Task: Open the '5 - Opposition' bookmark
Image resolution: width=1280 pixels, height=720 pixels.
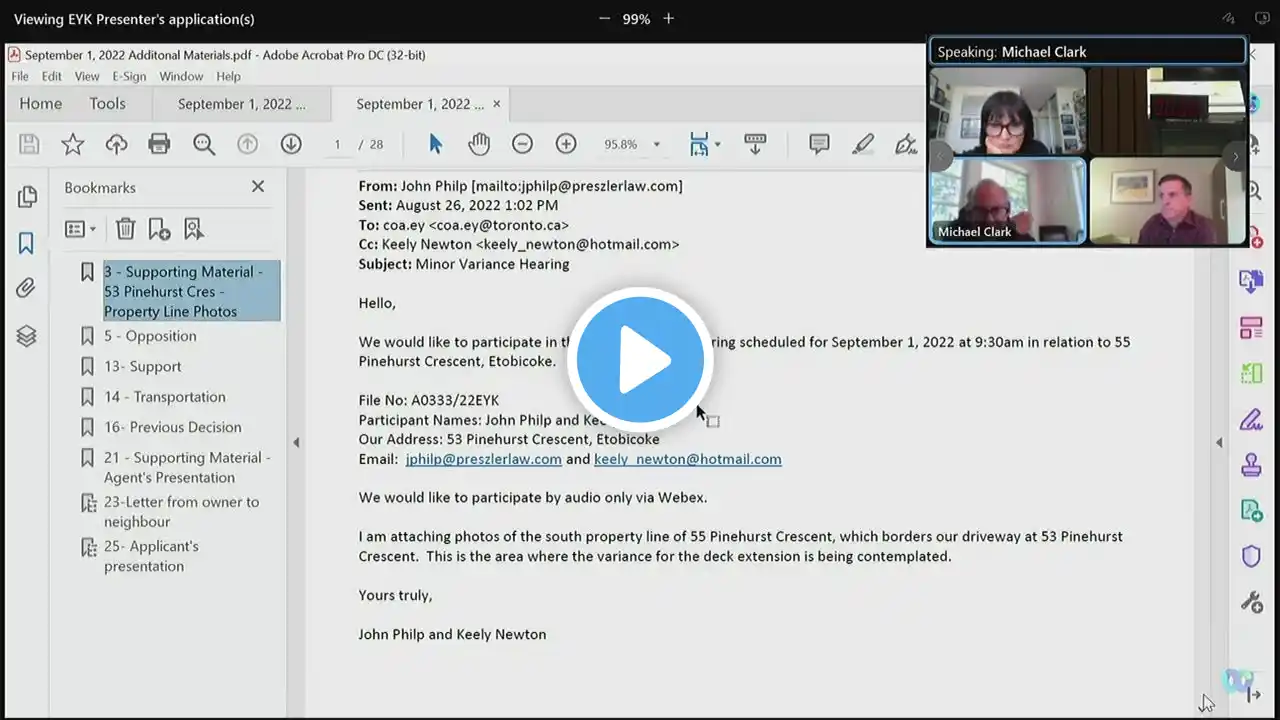Action: click(x=150, y=336)
